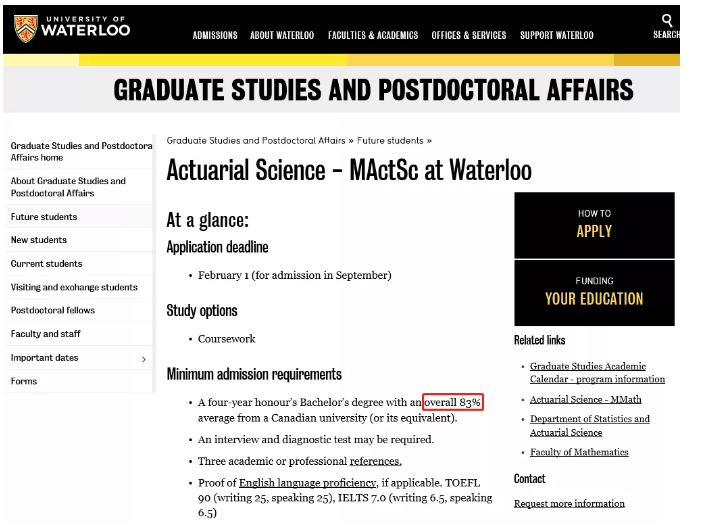Open Support Waterloo navigation item
This screenshot has width=705, height=531.
click(557, 35)
